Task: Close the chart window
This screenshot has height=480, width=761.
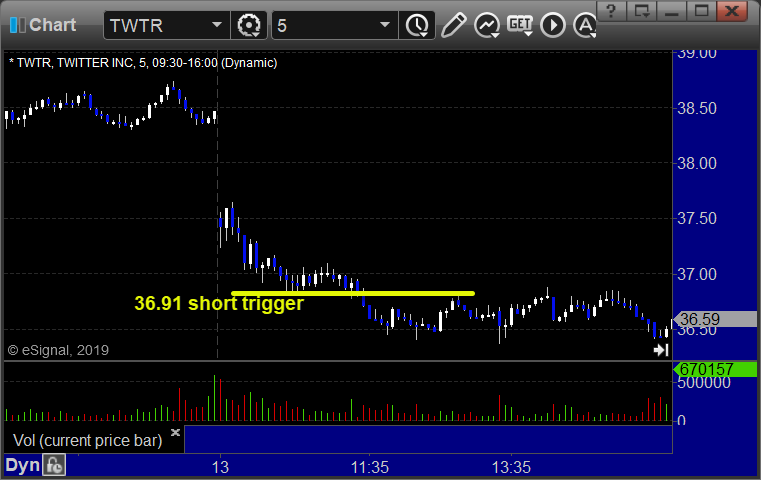Action: [x=733, y=11]
